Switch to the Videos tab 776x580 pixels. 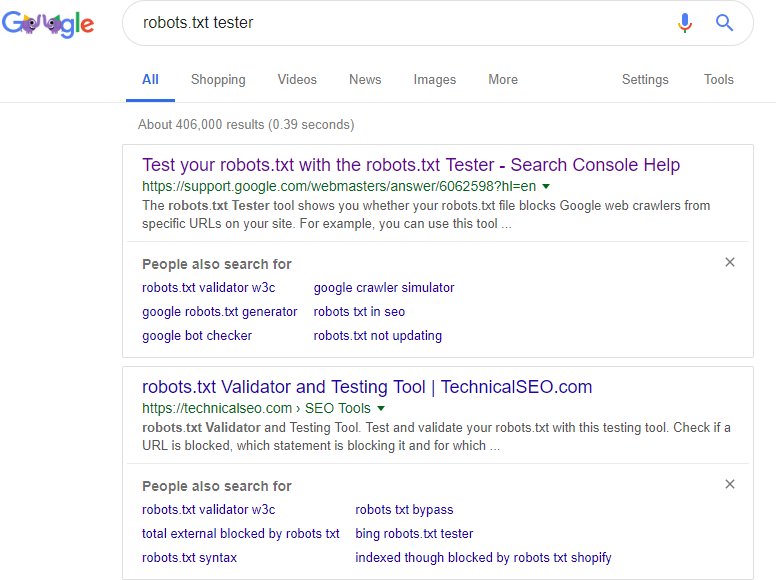[297, 80]
